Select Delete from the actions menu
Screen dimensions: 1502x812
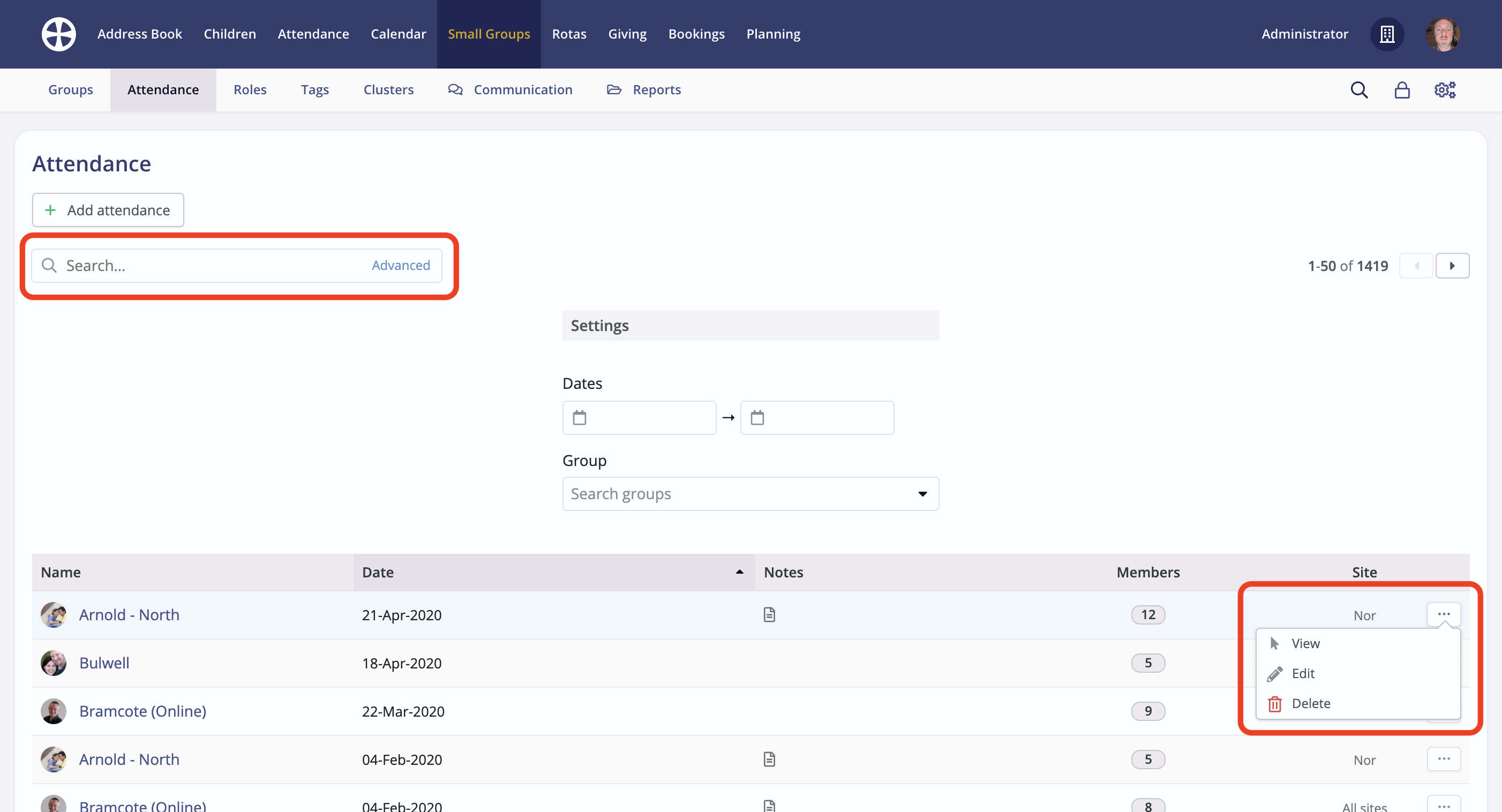tap(1310, 704)
